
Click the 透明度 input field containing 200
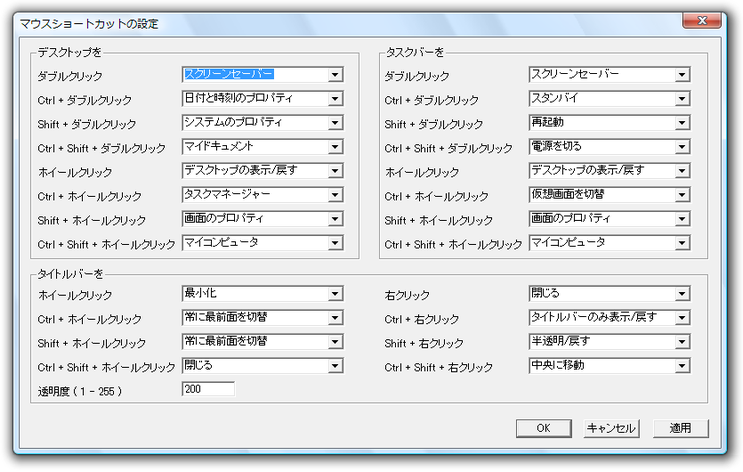point(208,389)
